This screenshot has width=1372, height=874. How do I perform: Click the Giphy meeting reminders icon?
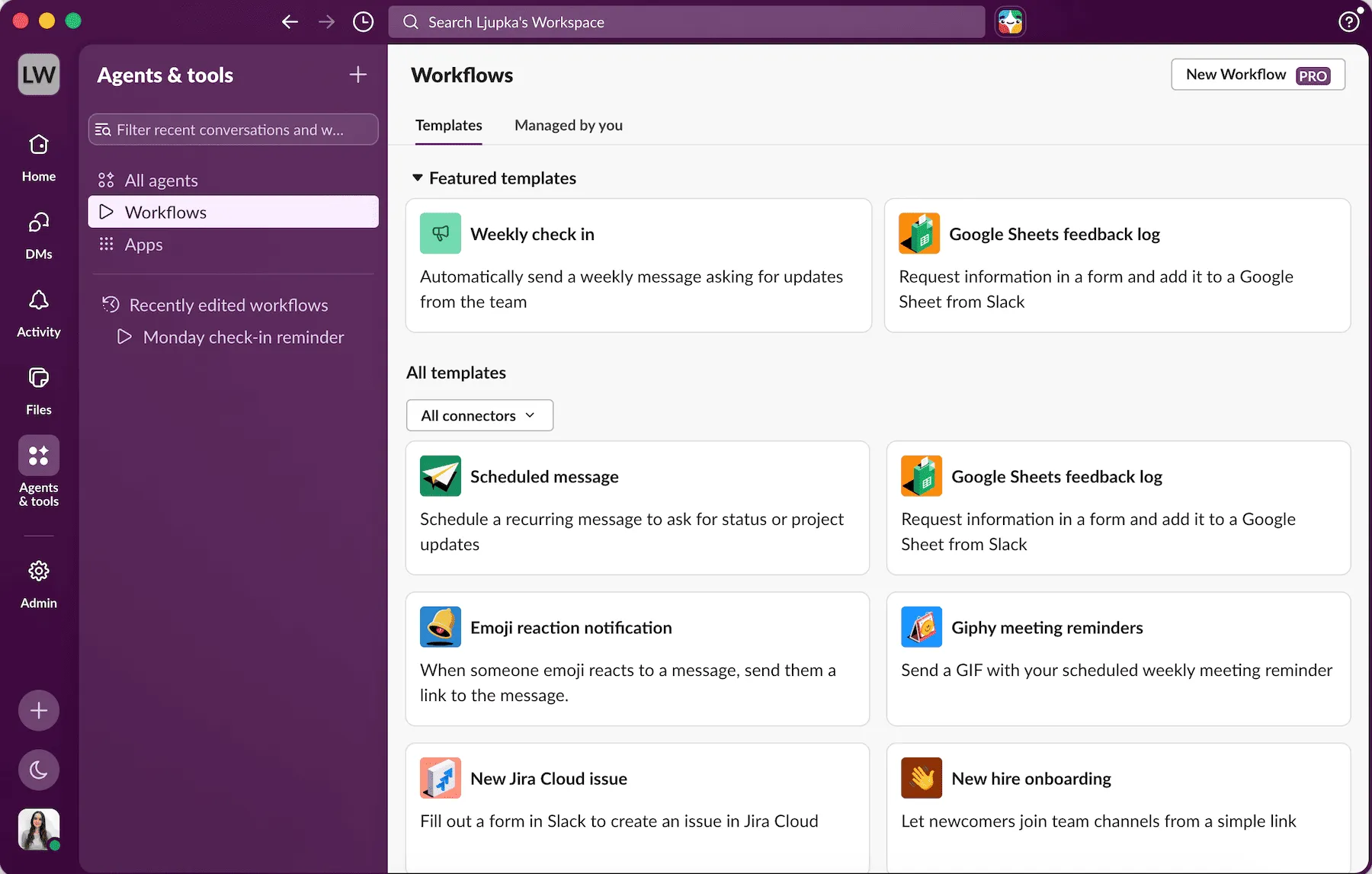coord(922,626)
